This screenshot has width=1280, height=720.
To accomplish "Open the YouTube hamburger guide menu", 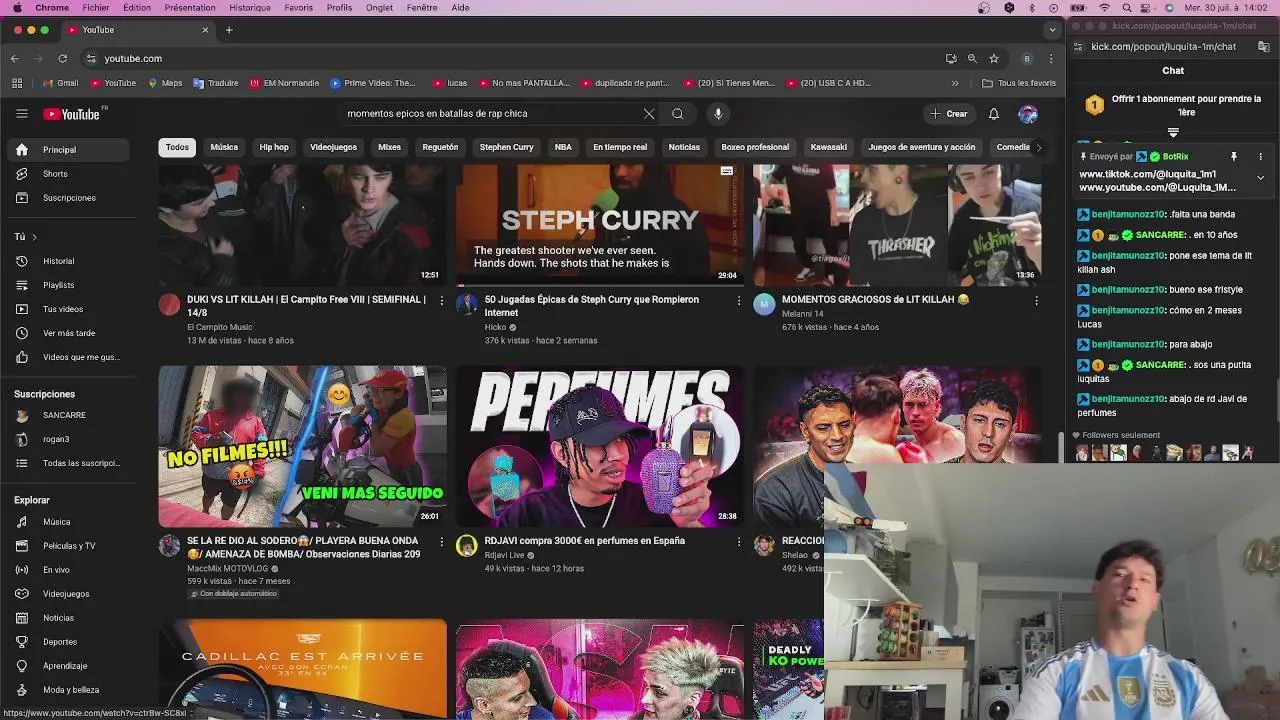I will pyautogui.click(x=21, y=114).
